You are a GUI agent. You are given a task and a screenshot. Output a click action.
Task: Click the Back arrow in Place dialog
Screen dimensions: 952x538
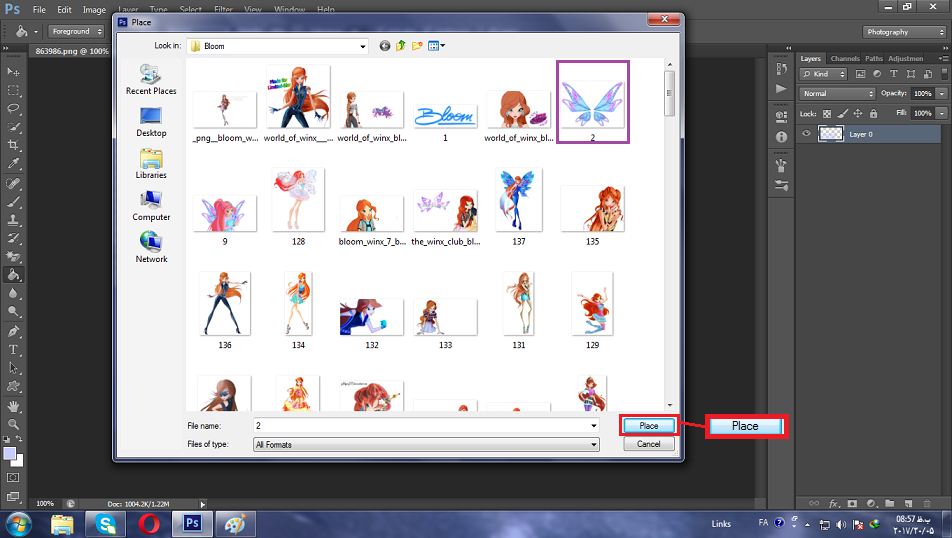point(384,46)
